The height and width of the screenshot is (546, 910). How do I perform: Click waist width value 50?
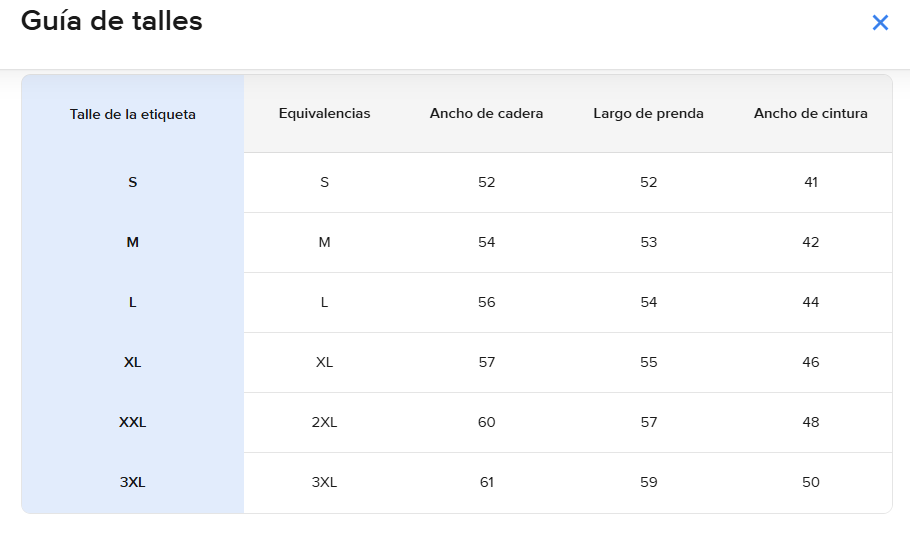click(811, 482)
